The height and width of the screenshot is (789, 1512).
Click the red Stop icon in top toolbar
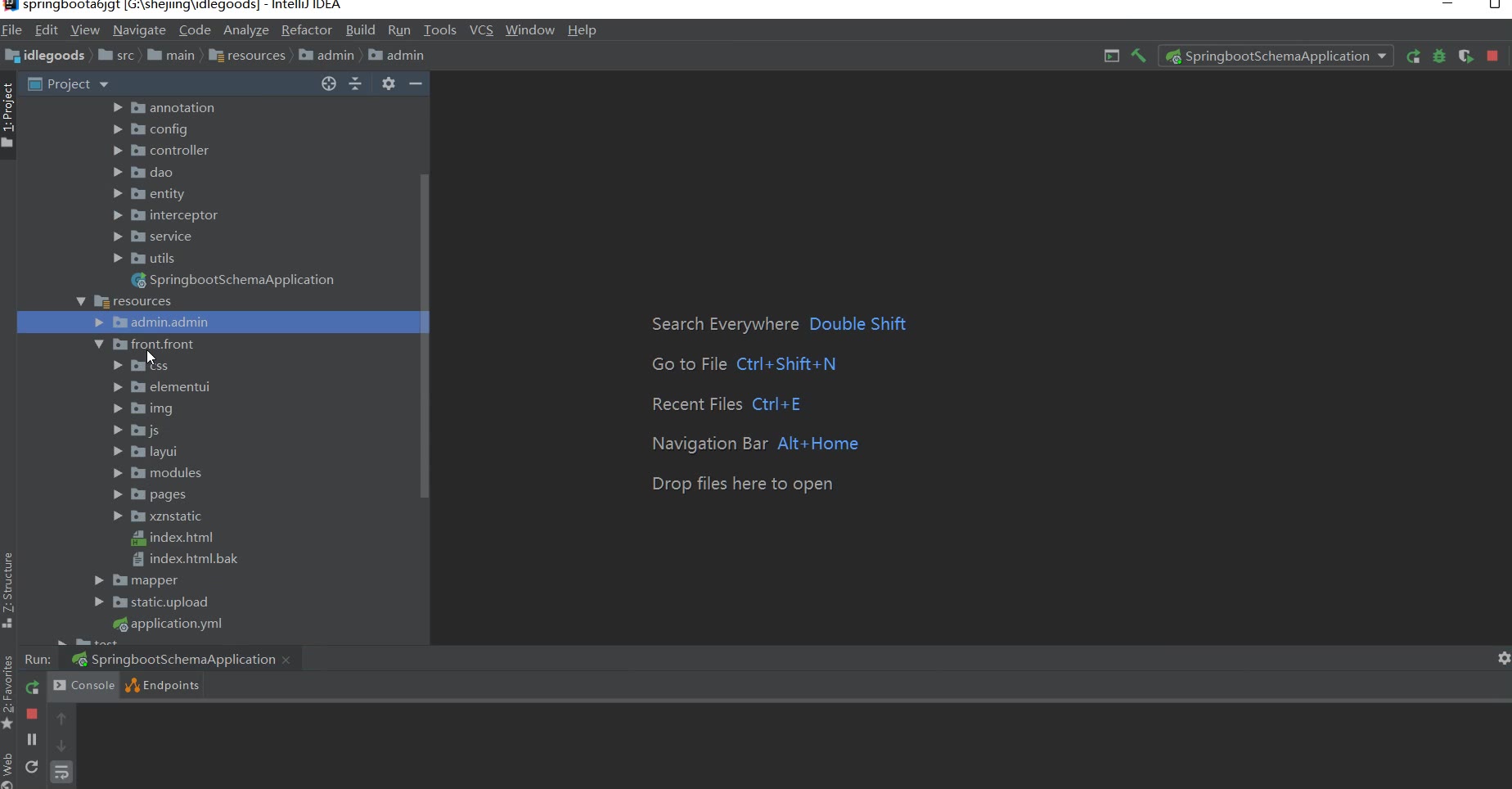pos(1492,56)
